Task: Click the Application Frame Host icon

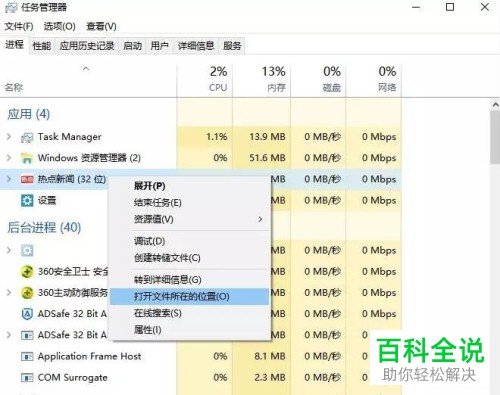Action: 27,356
